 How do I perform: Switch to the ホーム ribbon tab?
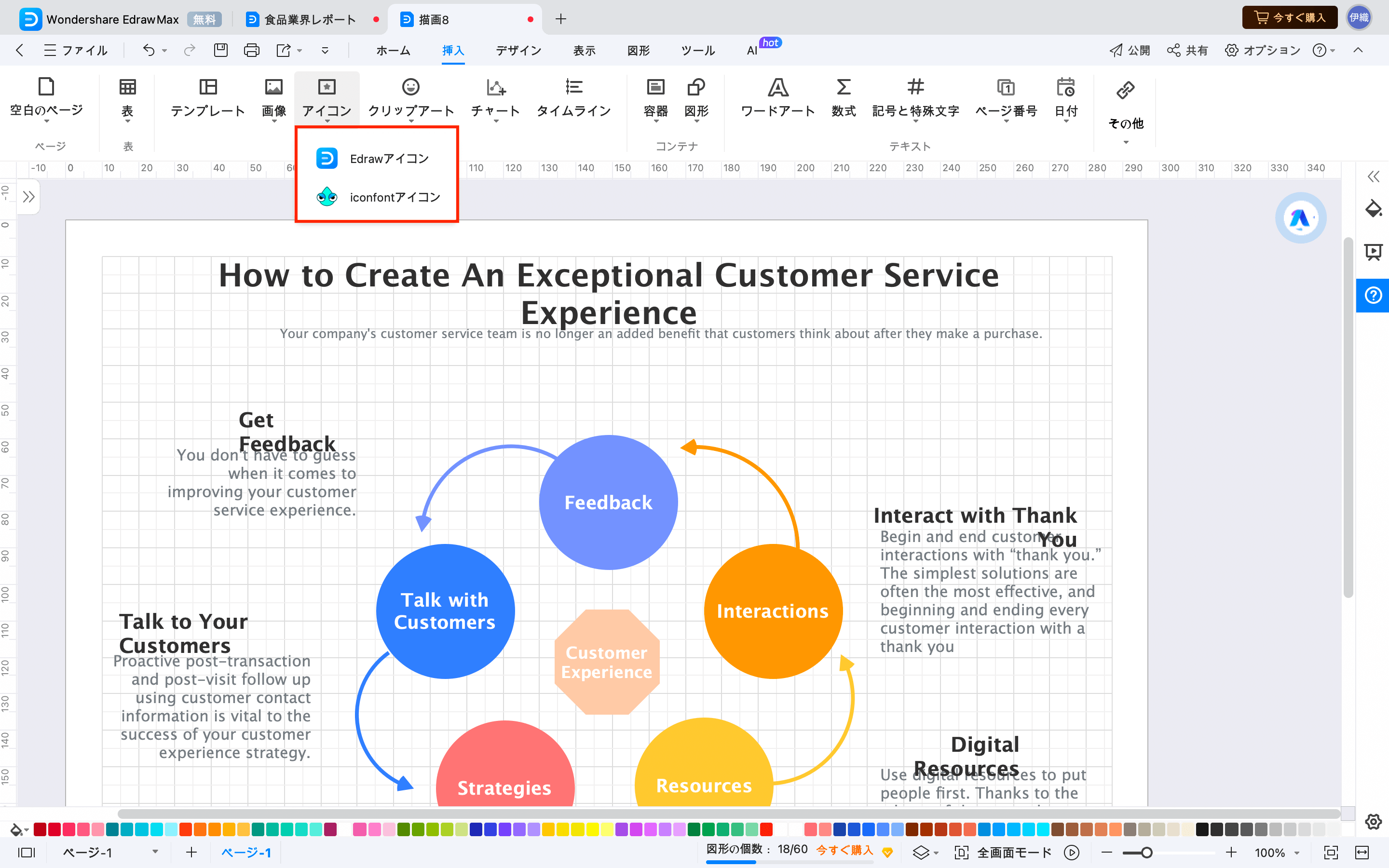coord(393,51)
